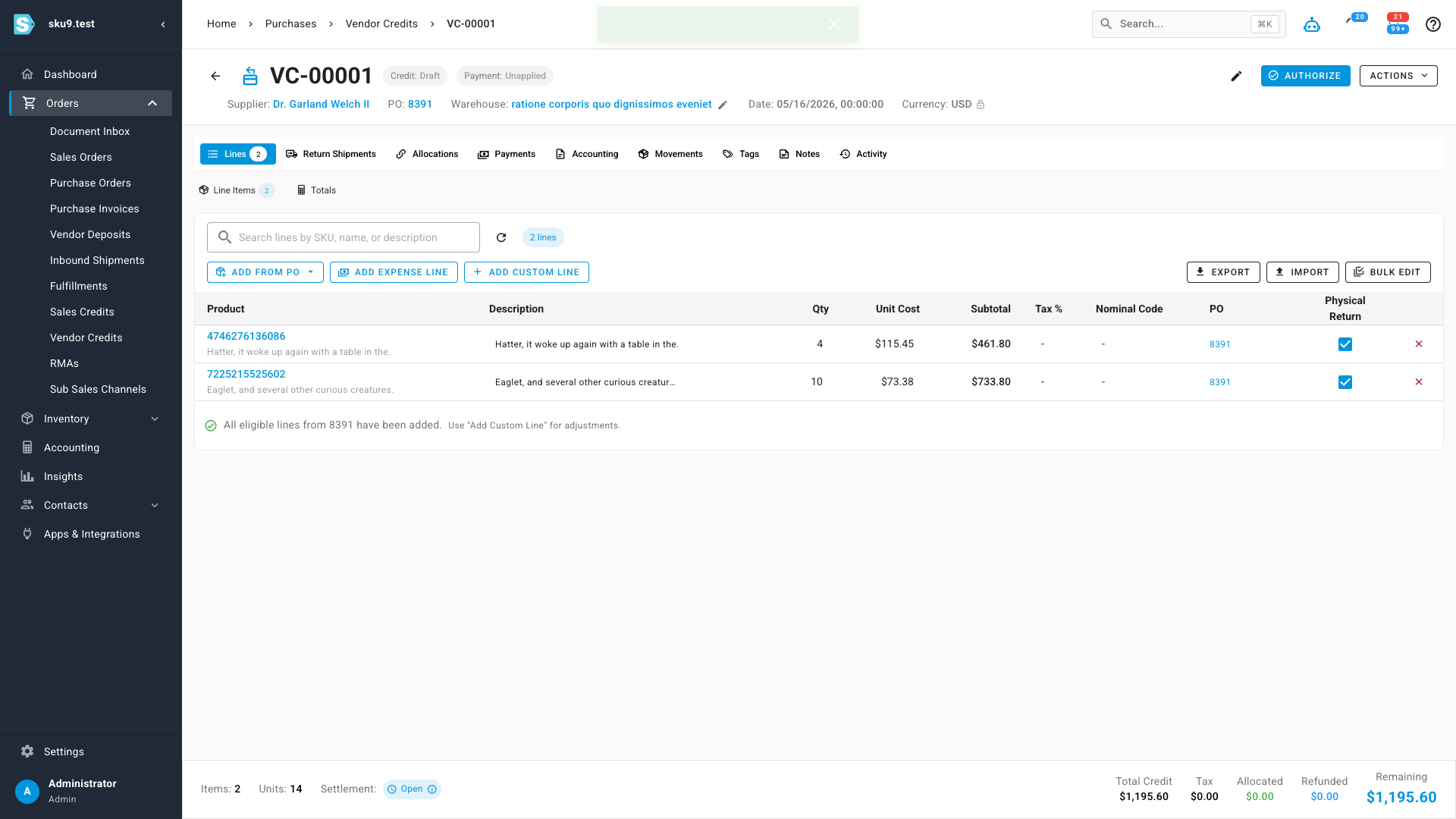Expand the Inventory menu section
The height and width of the screenshot is (819, 1456).
155,419
